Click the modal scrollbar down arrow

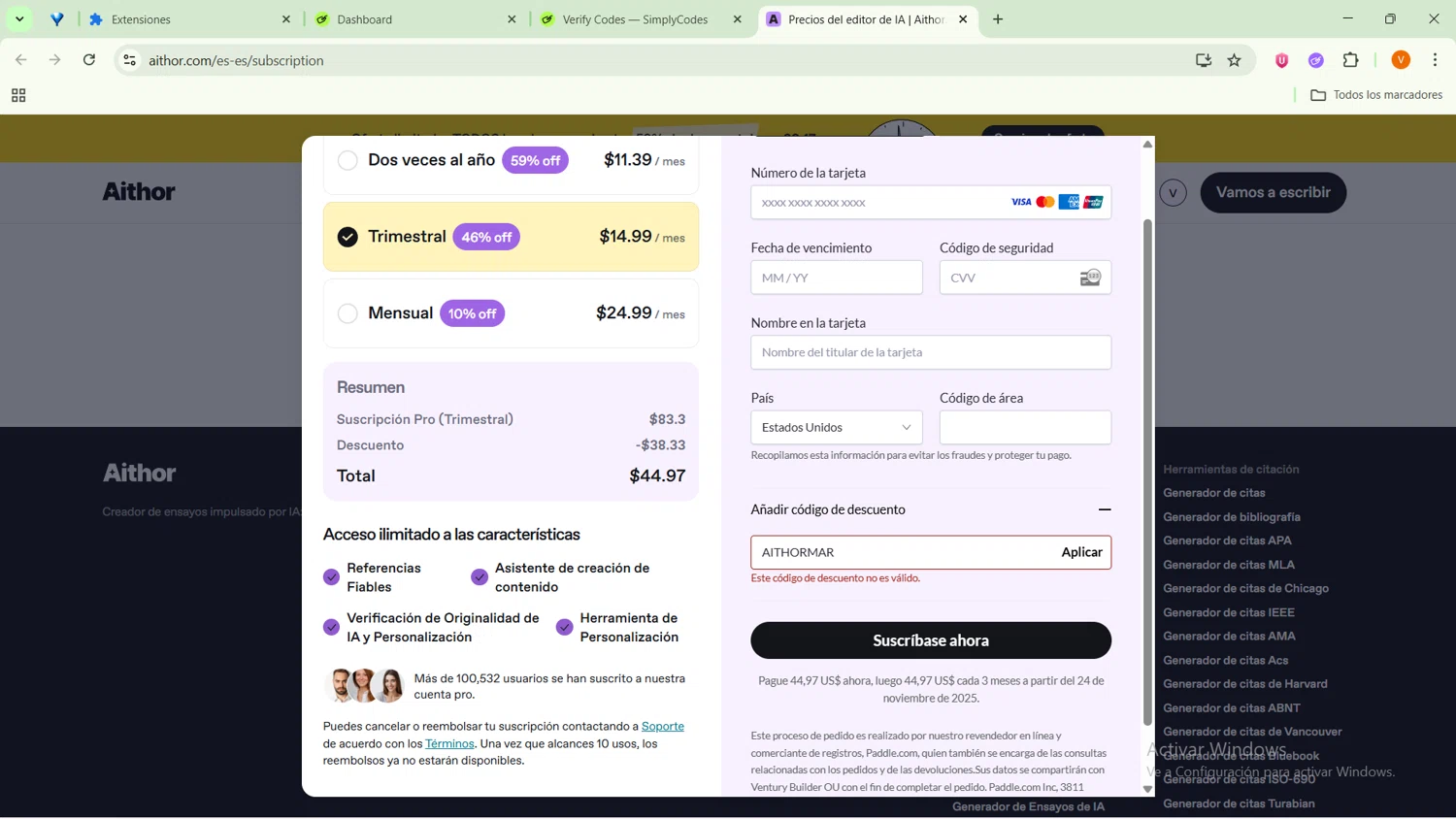tap(1147, 789)
